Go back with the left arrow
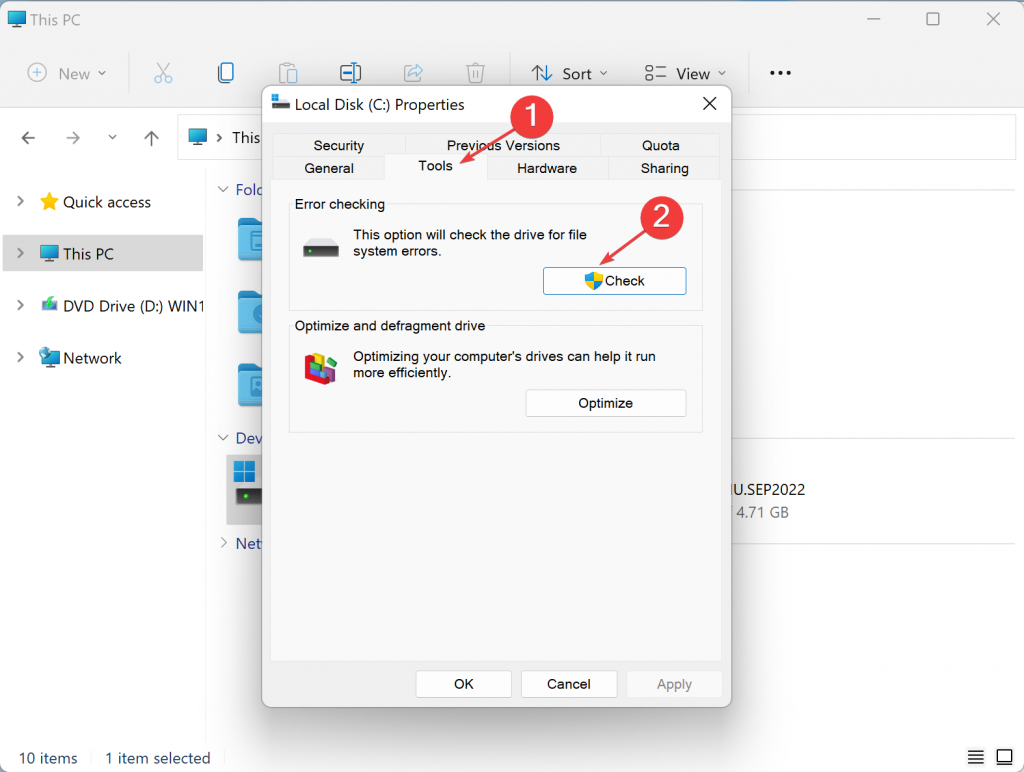 [x=28, y=138]
